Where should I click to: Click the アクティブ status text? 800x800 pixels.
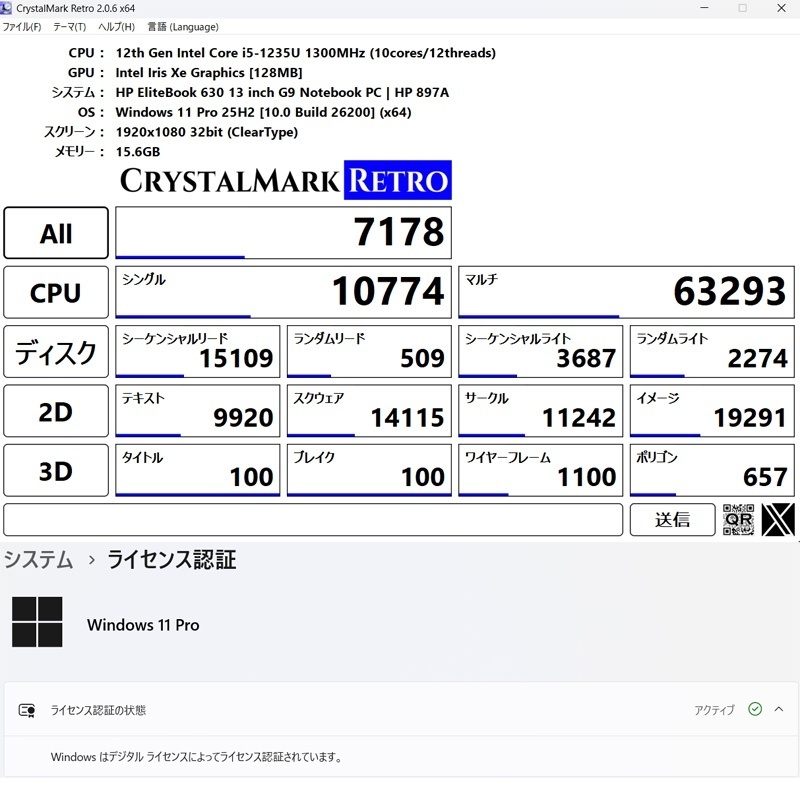pyautogui.click(x=714, y=710)
